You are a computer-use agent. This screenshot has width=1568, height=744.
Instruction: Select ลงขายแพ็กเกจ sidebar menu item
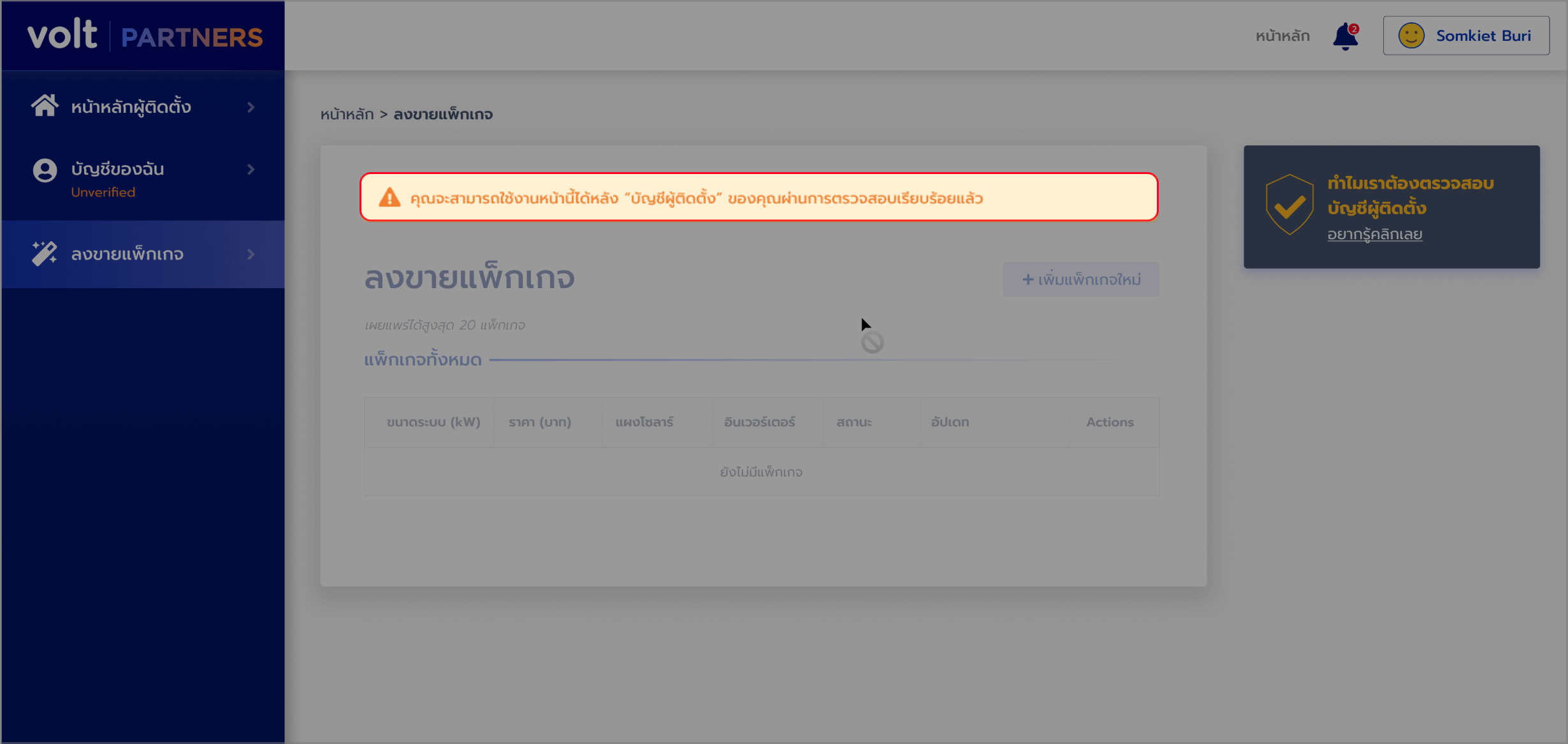tap(143, 254)
